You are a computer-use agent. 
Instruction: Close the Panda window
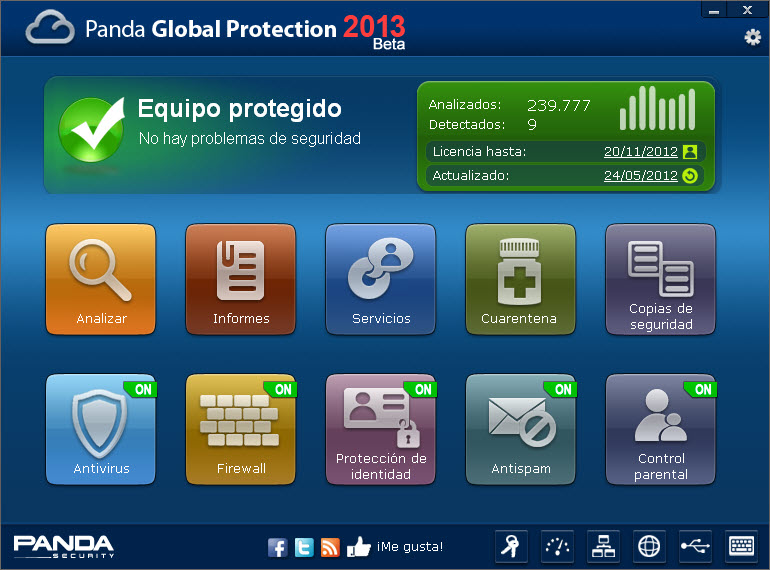click(x=747, y=10)
